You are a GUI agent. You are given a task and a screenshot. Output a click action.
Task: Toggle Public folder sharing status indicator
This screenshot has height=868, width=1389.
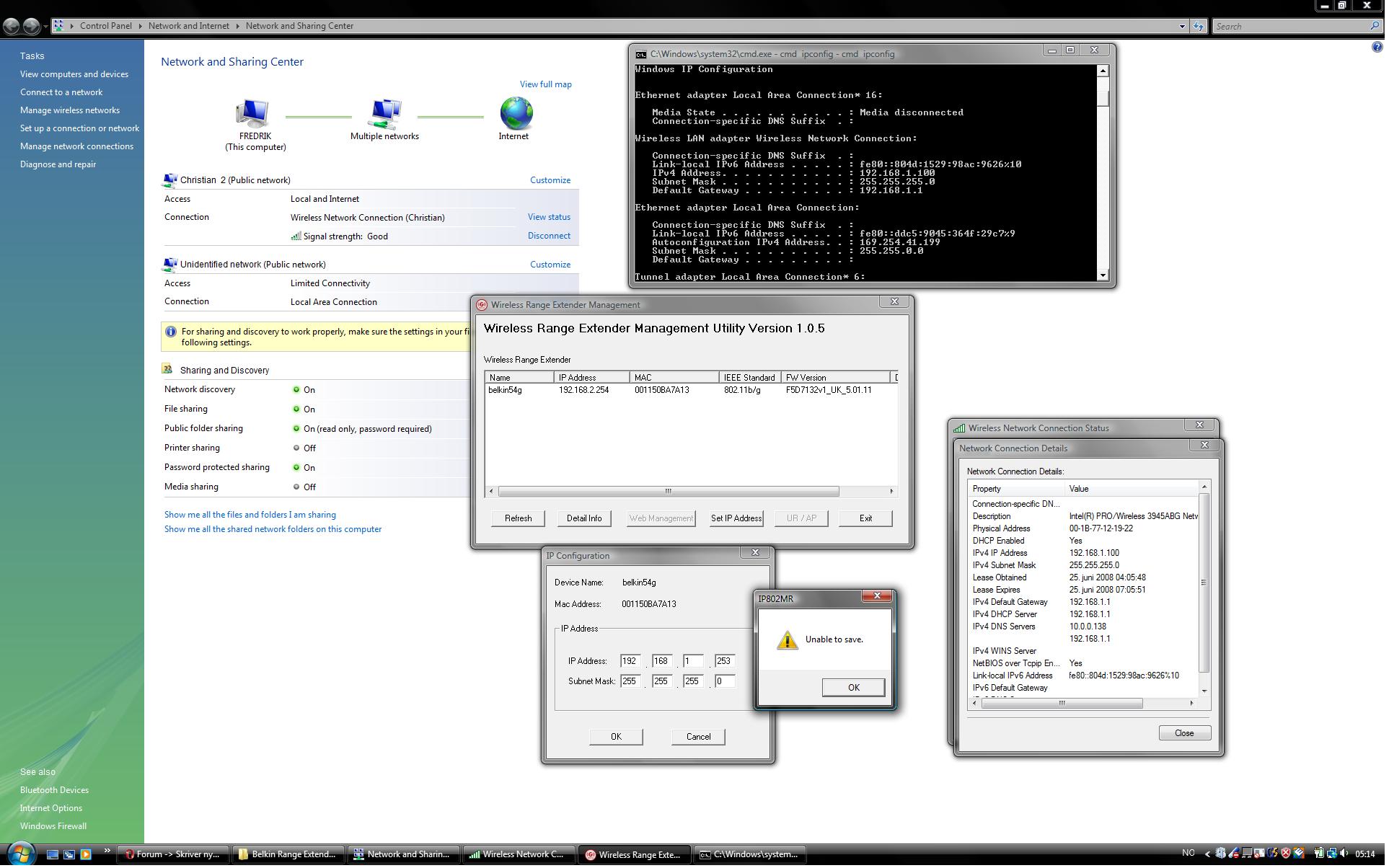coord(296,430)
